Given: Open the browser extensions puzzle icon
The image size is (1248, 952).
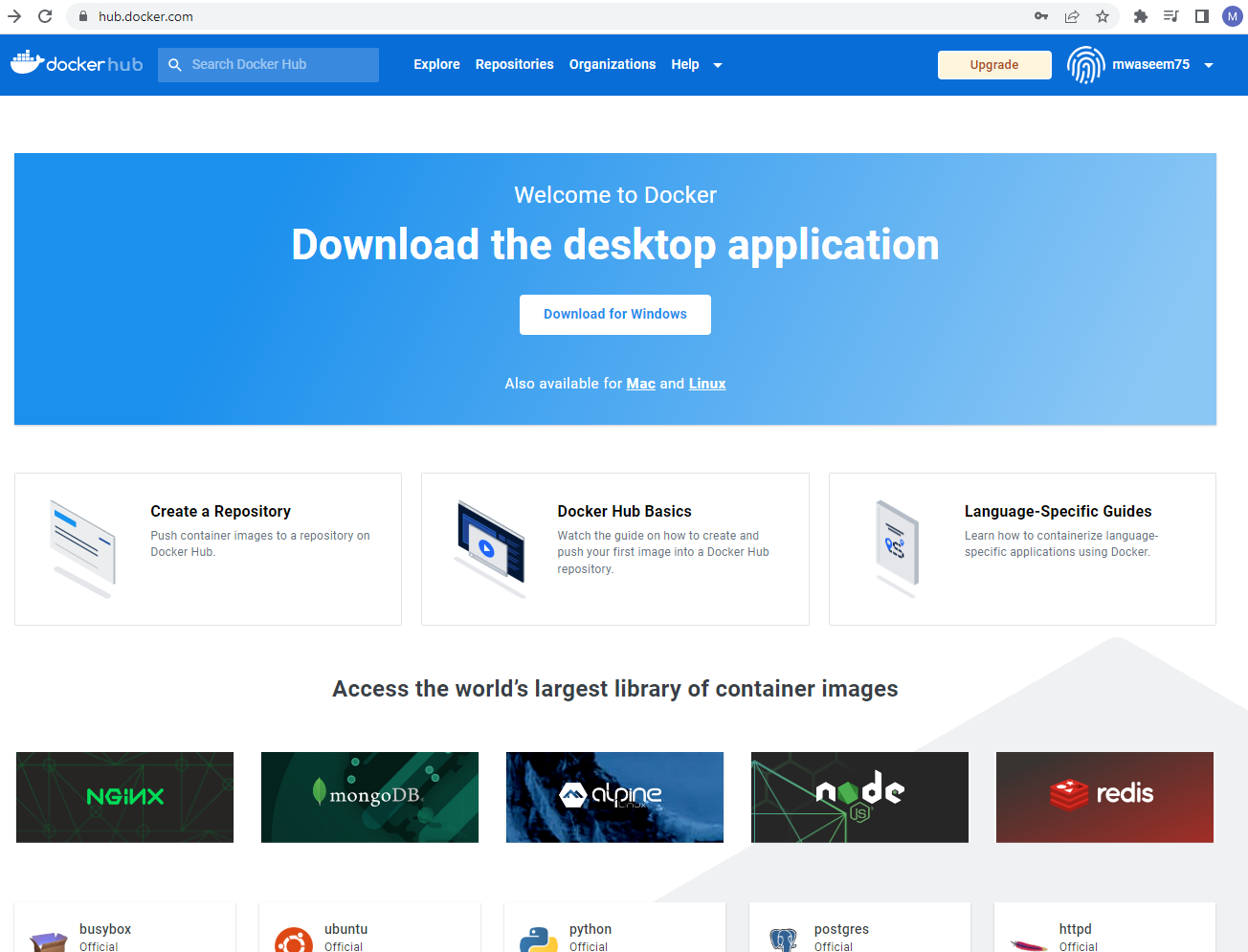Looking at the screenshot, I should click(1140, 16).
